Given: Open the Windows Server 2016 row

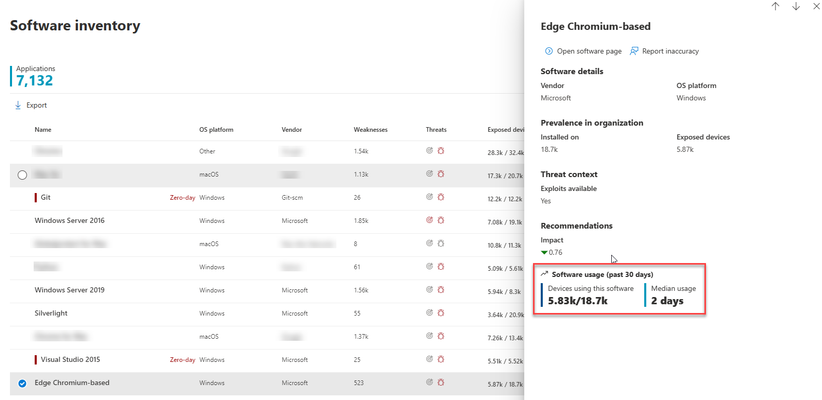Looking at the screenshot, I should coord(266,221).
